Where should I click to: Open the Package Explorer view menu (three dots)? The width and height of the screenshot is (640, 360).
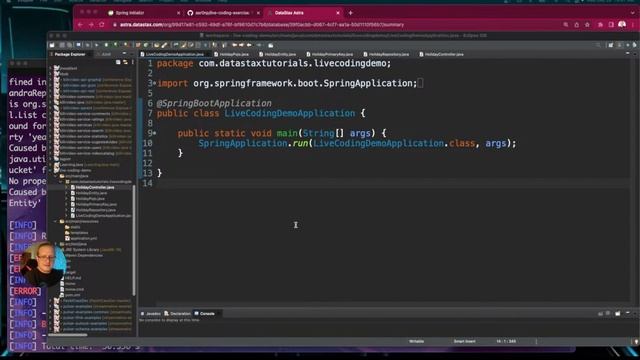tap(133, 62)
